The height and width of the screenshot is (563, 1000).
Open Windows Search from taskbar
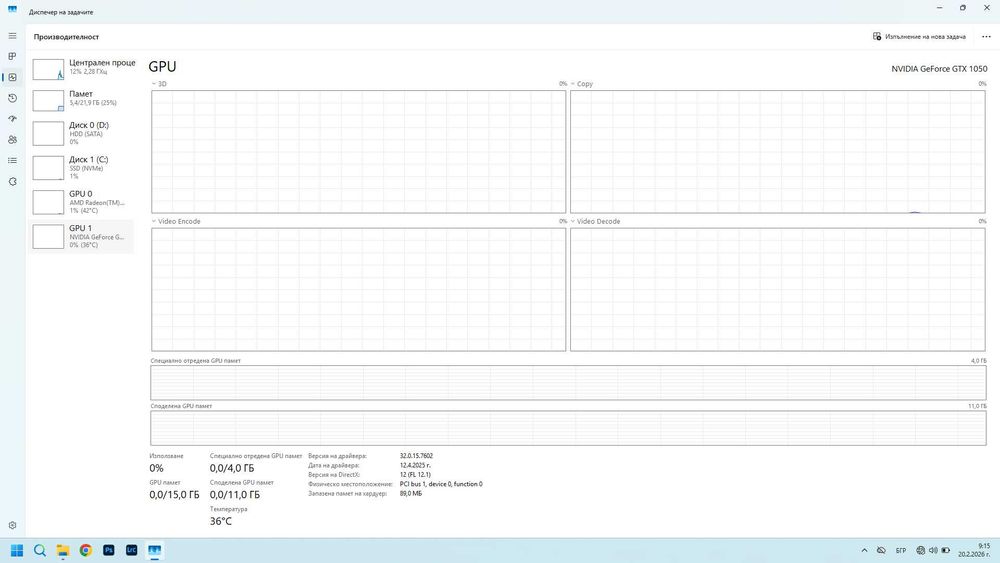coord(40,550)
